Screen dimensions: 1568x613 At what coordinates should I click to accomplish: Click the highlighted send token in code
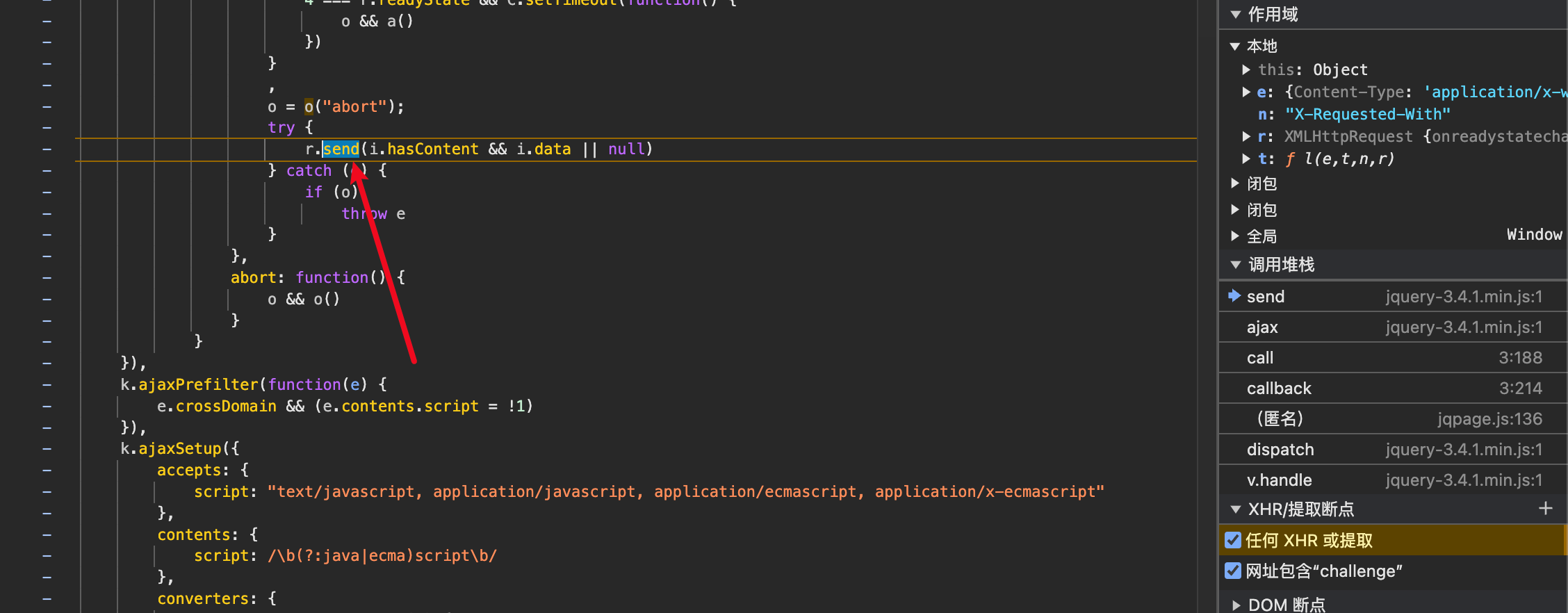pos(341,149)
